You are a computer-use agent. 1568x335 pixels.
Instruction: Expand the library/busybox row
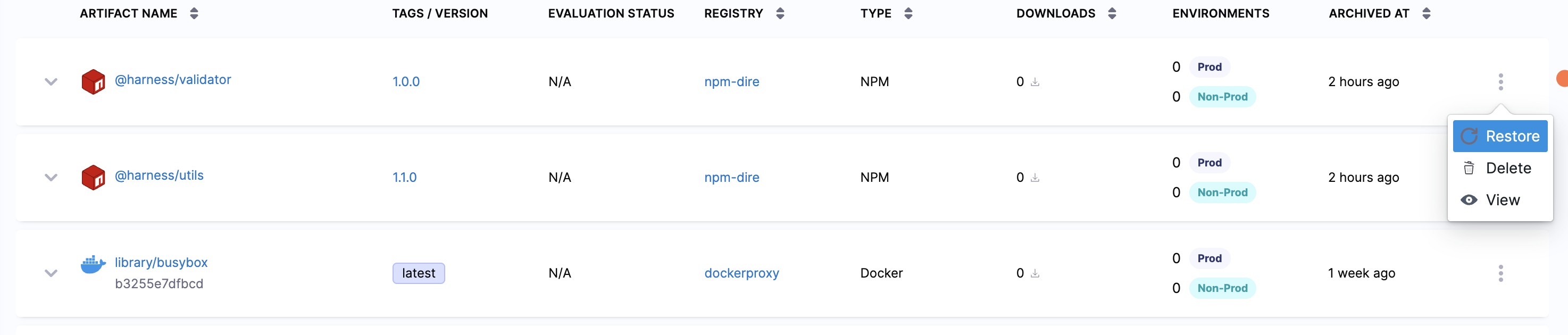tap(51, 274)
